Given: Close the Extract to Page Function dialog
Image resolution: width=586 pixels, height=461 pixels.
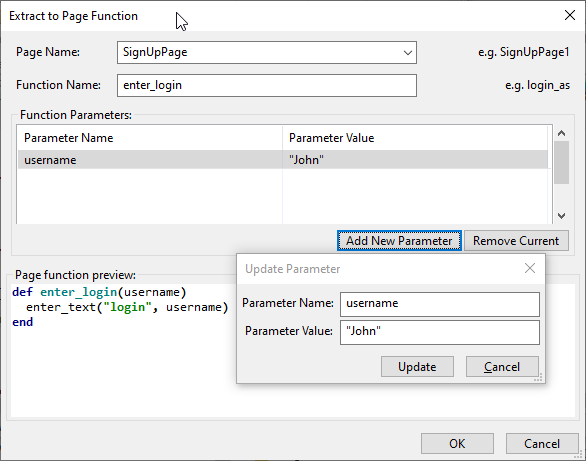Looking at the screenshot, I should click(x=570, y=15).
